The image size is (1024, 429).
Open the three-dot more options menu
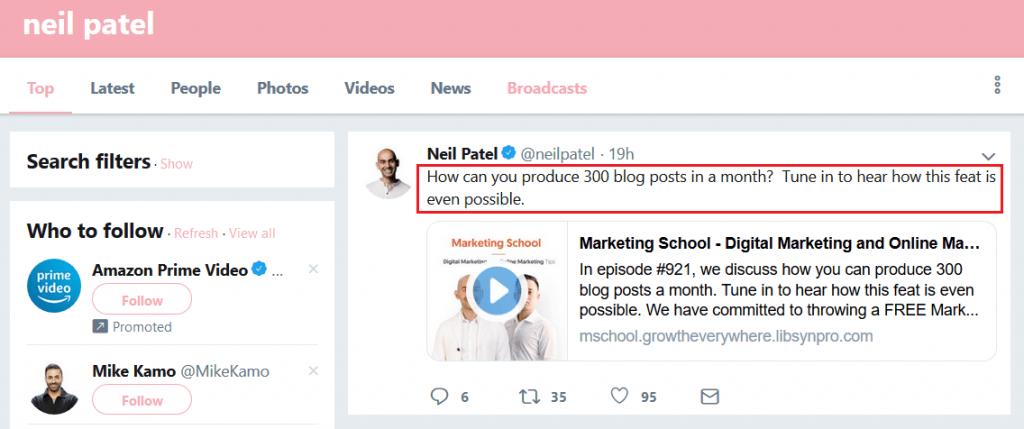pyautogui.click(x=997, y=86)
